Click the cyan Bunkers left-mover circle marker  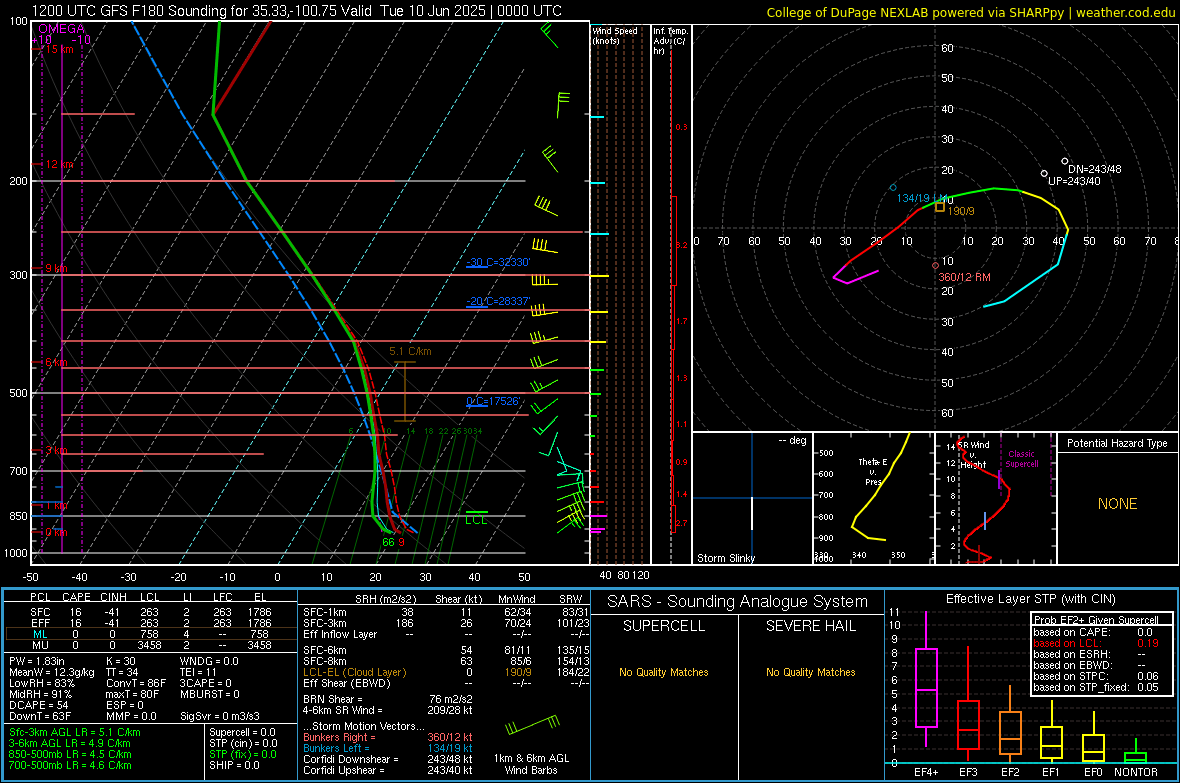pos(893,187)
